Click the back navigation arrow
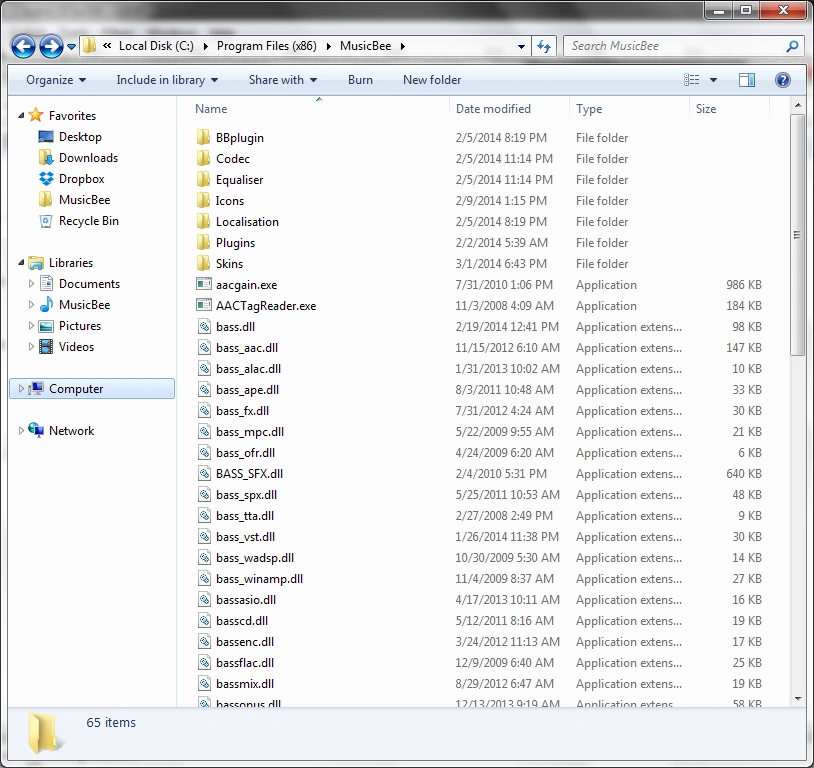This screenshot has width=814, height=768. pos(22,46)
